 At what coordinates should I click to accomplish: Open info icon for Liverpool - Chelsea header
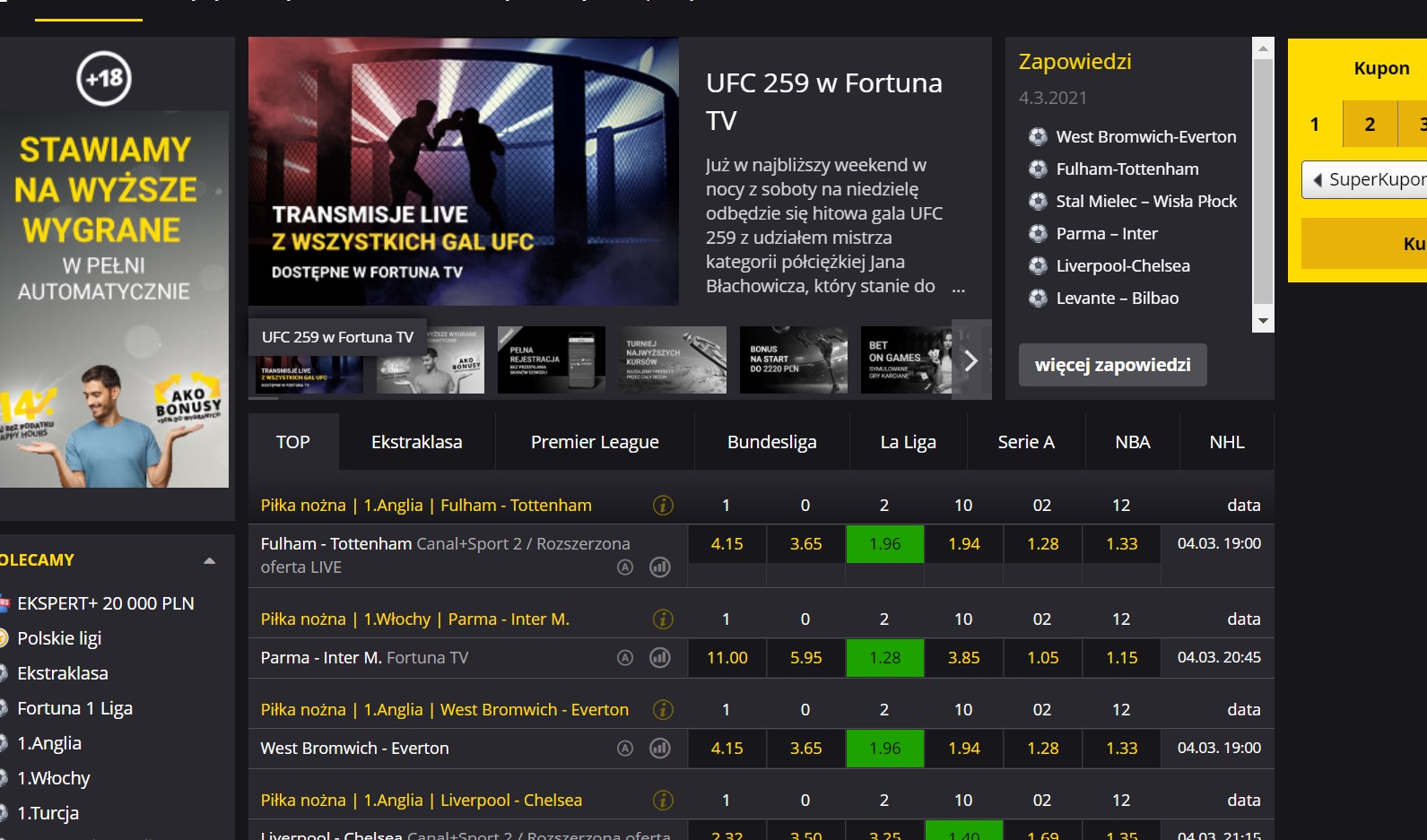coord(663,800)
